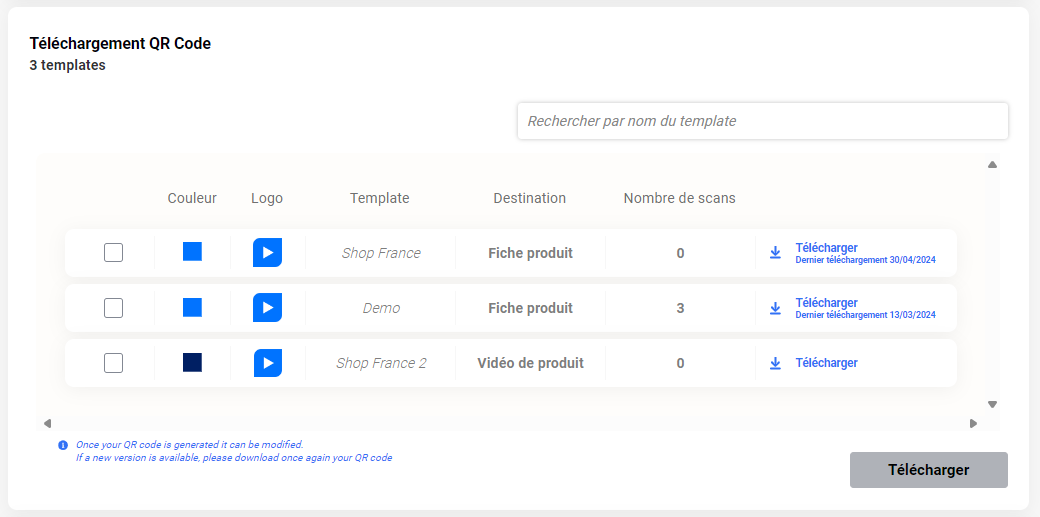Click Télécharger link in the Demo row
This screenshot has height=517, width=1040.
tap(826, 303)
